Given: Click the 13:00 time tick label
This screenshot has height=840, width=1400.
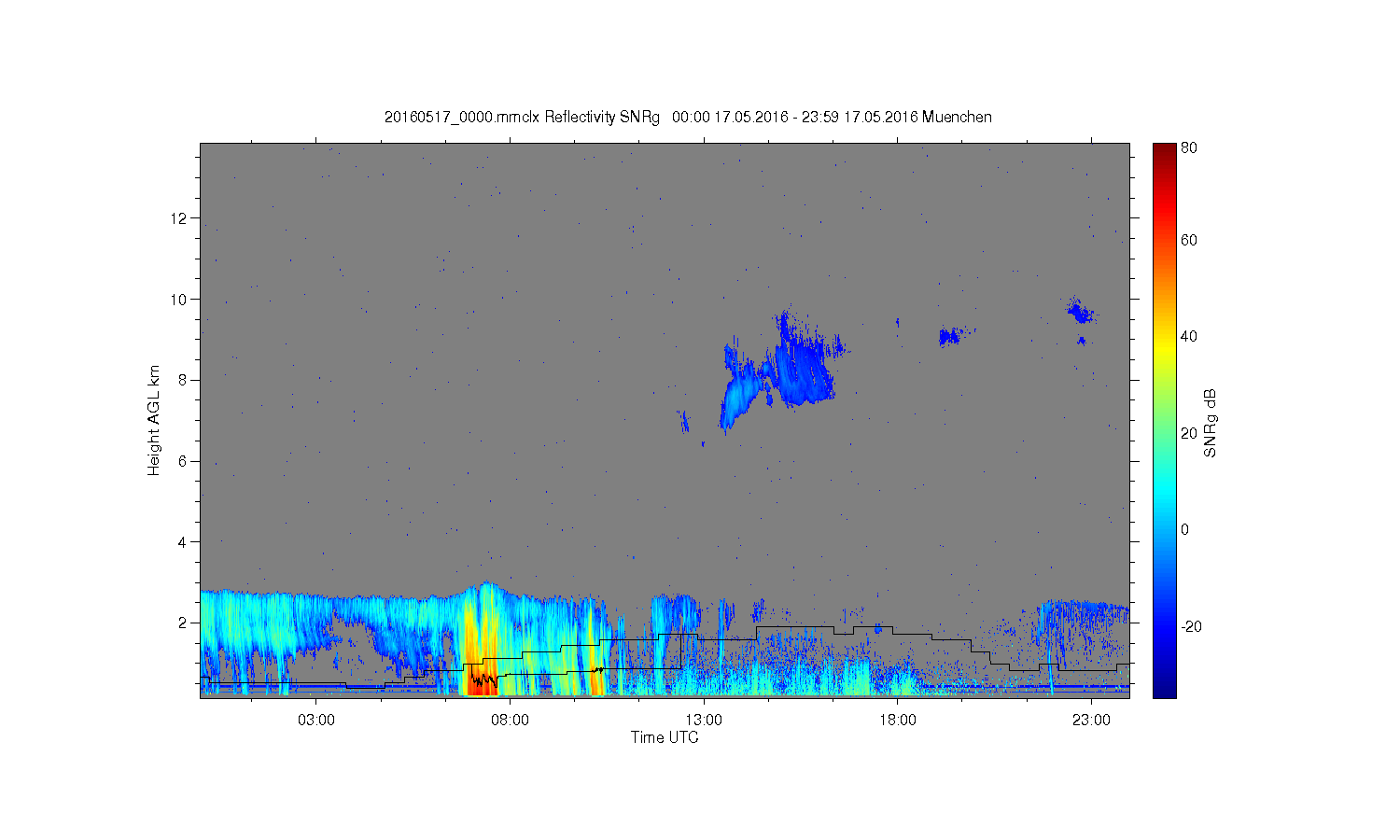Looking at the screenshot, I should pyautogui.click(x=704, y=721).
